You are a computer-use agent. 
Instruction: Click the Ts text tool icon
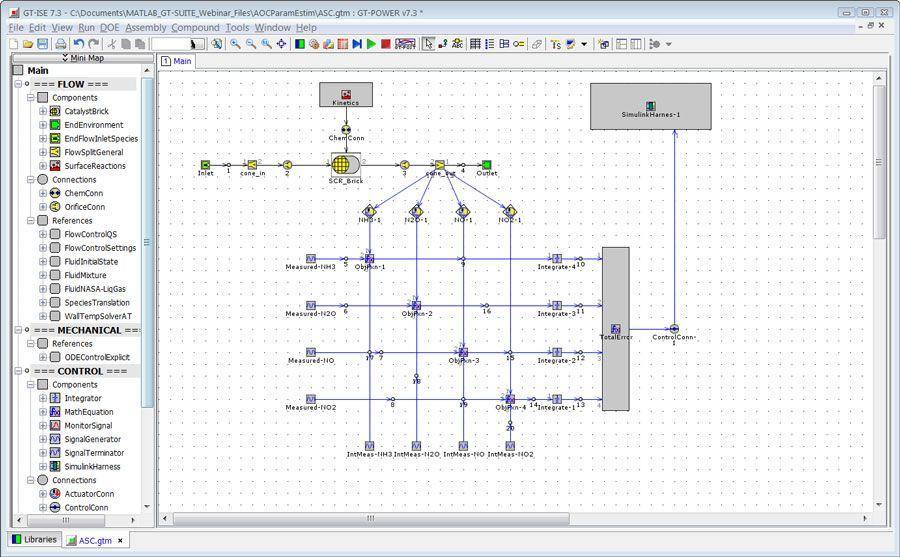(556, 44)
